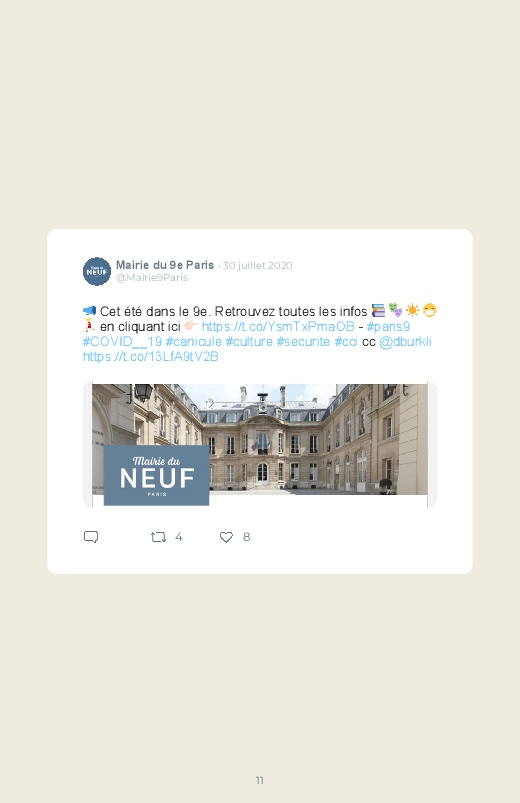
Task: Click the megaphone emoji in tweet
Action: (90, 311)
